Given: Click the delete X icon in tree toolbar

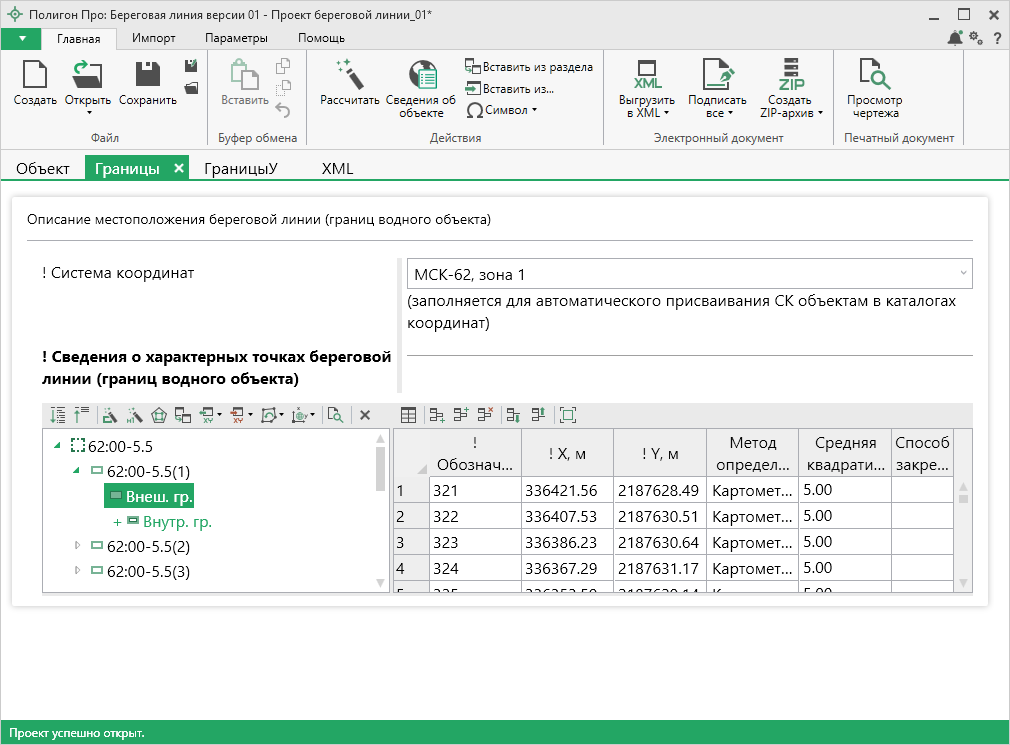Looking at the screenshot, I should [x=365, y=415].
